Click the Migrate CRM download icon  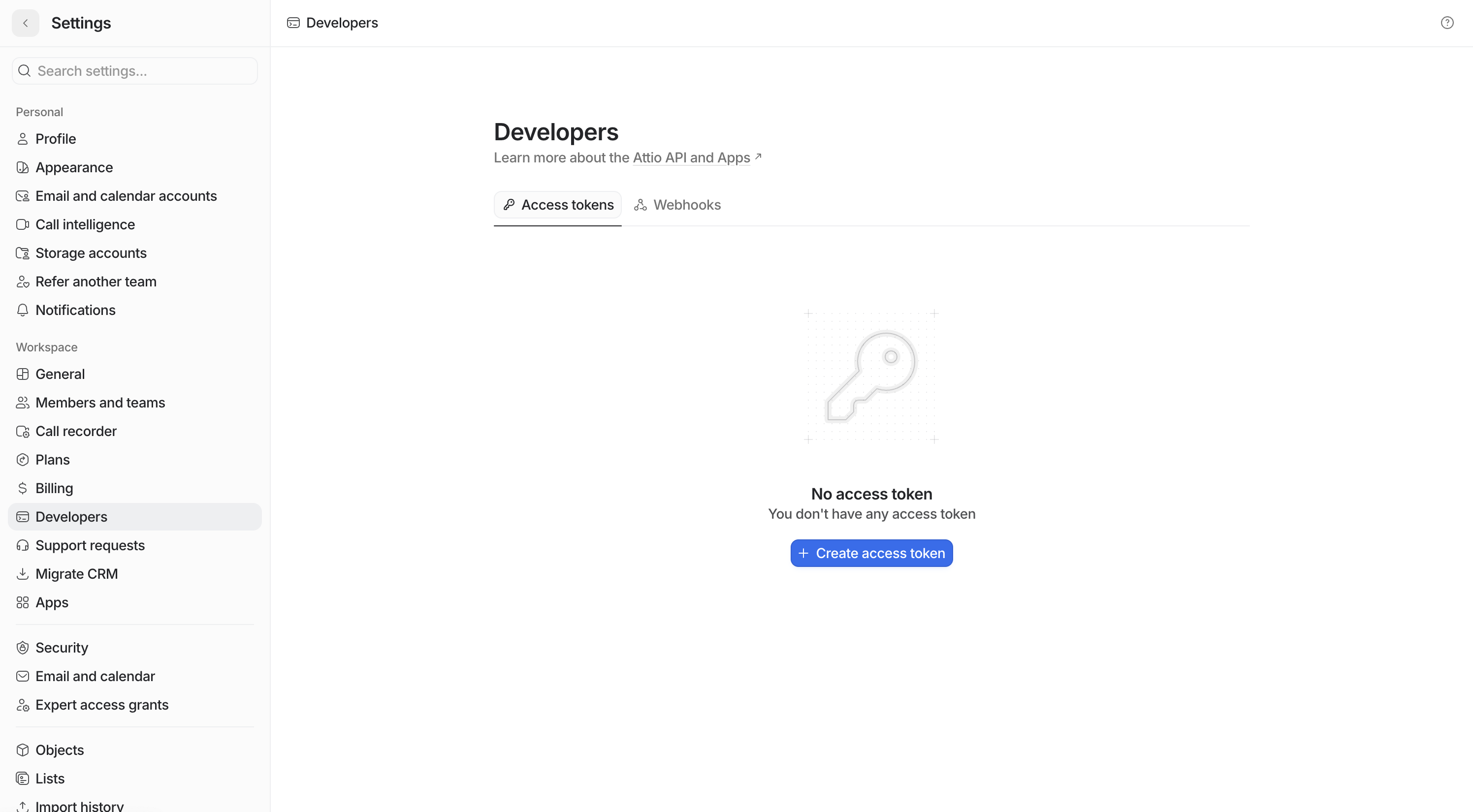coord(22,574)
